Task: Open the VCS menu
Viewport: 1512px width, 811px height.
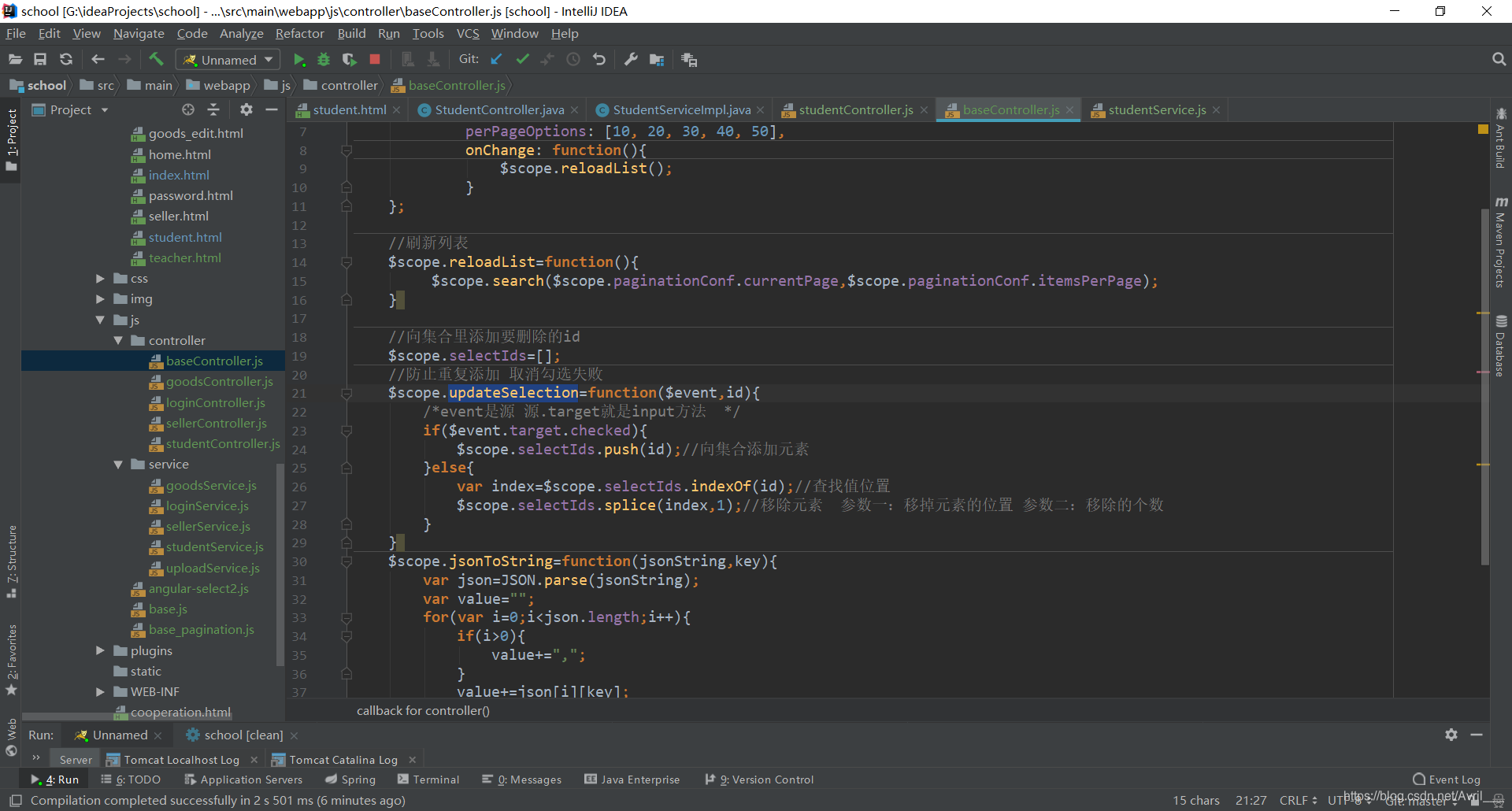Action: click(468, 34)
